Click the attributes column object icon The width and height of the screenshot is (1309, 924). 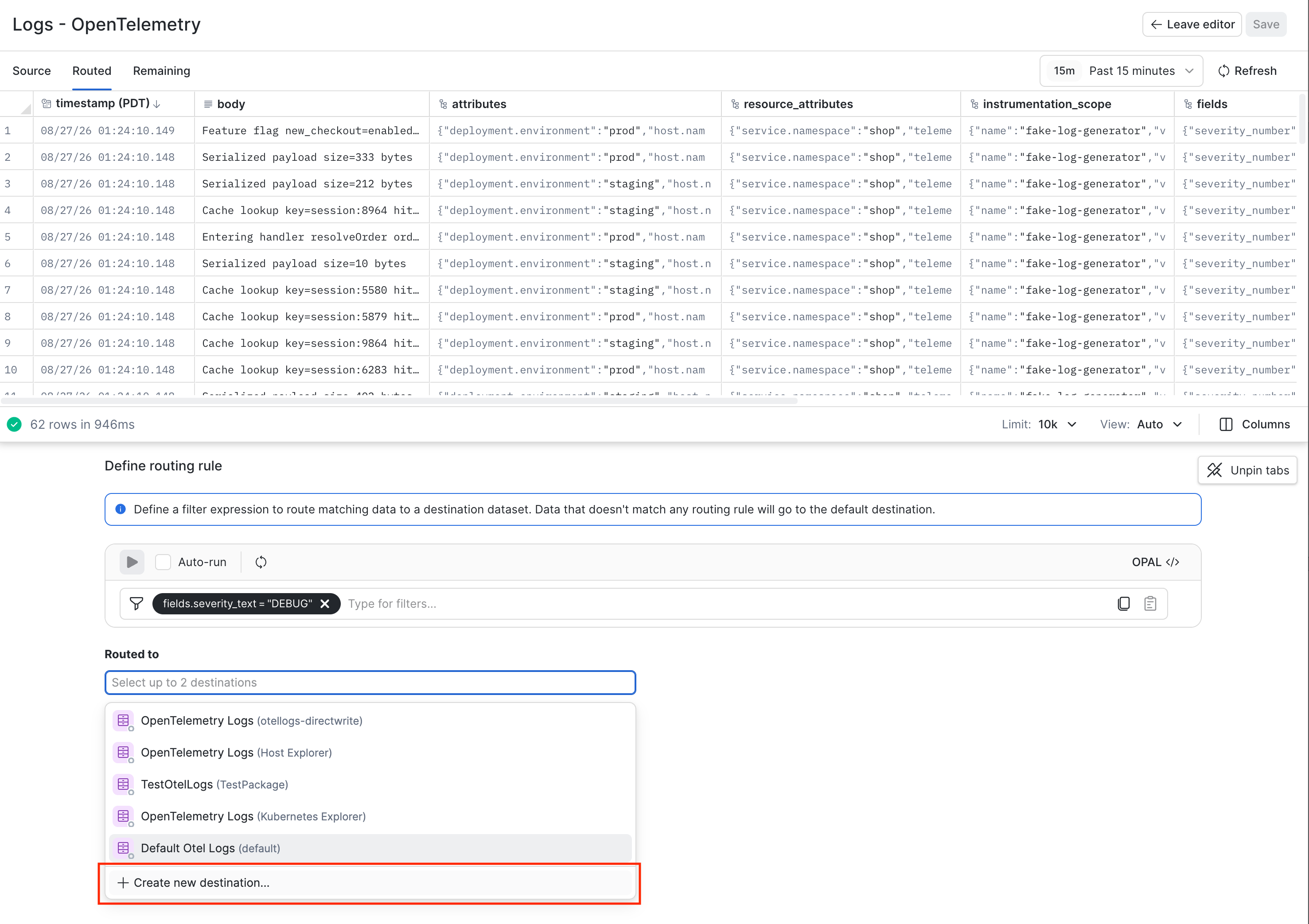(x=443, y=104)
